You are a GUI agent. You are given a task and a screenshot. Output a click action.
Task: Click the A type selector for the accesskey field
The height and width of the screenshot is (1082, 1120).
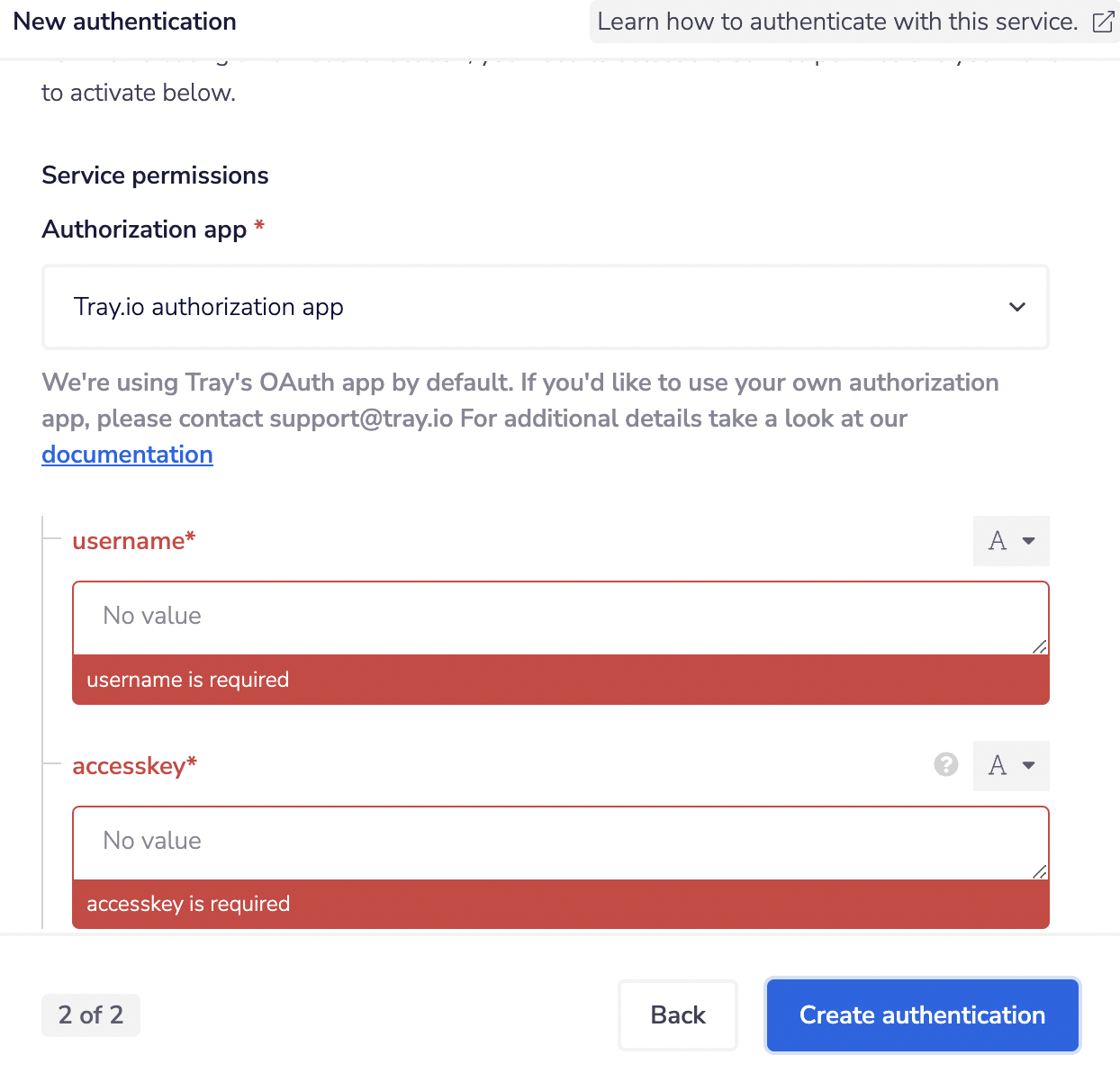coord(1010,765)
